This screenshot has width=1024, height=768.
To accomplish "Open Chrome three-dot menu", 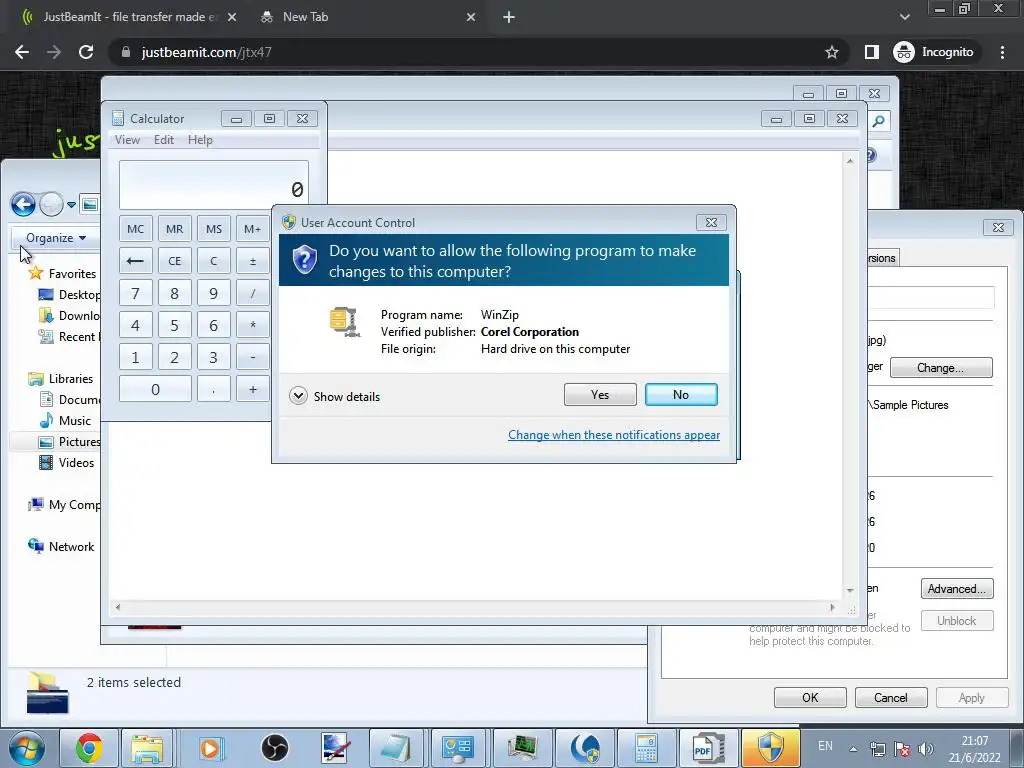I will click(x=1002, y=52).
